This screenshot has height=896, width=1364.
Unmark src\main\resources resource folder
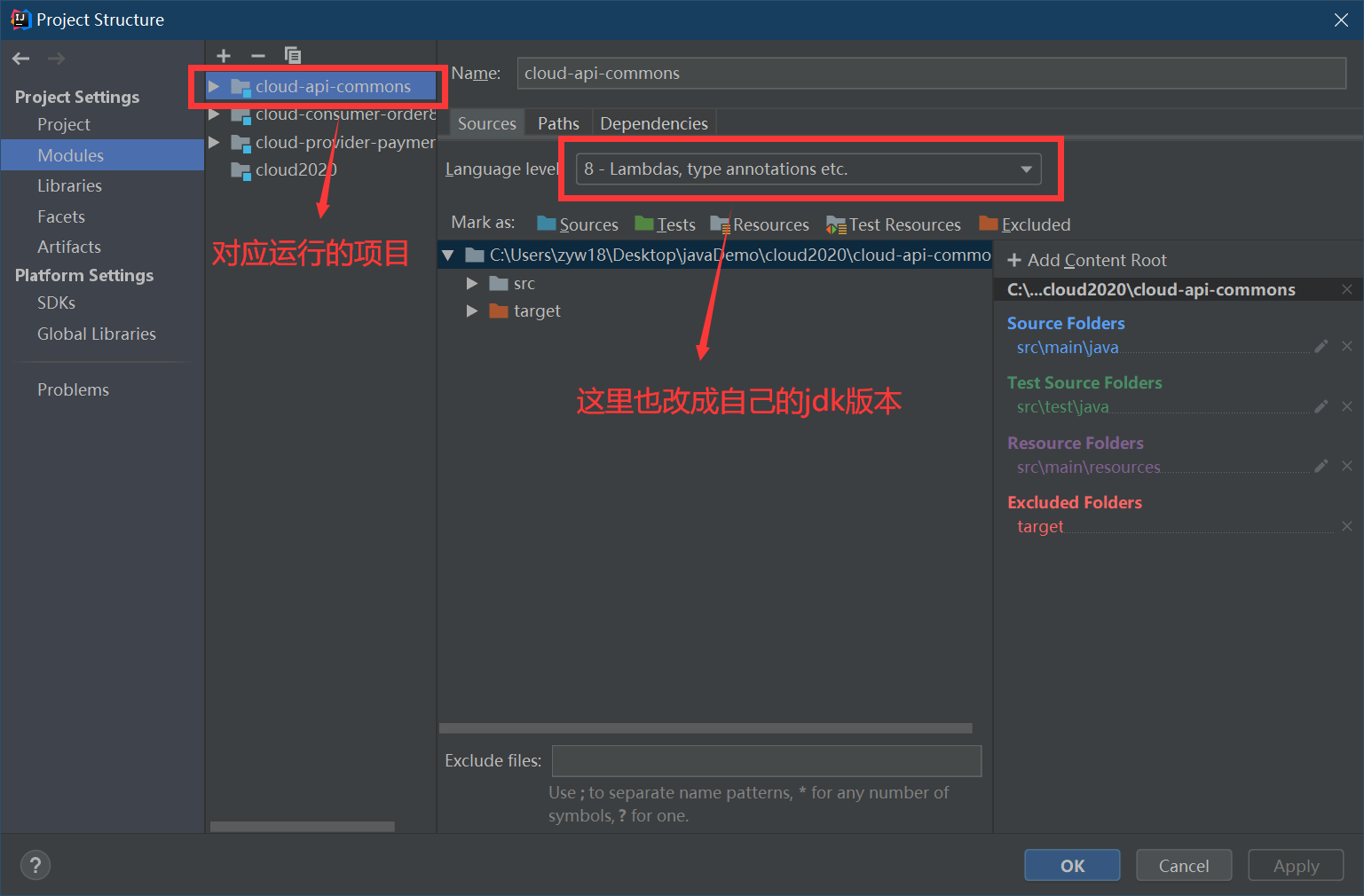[x=1347, y=467]
